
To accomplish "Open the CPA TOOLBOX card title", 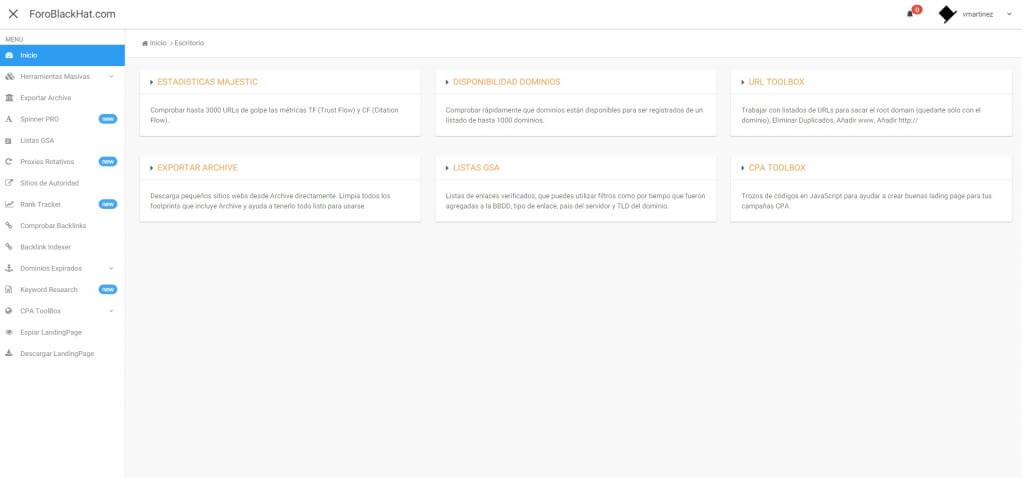I will pos(777,168).
